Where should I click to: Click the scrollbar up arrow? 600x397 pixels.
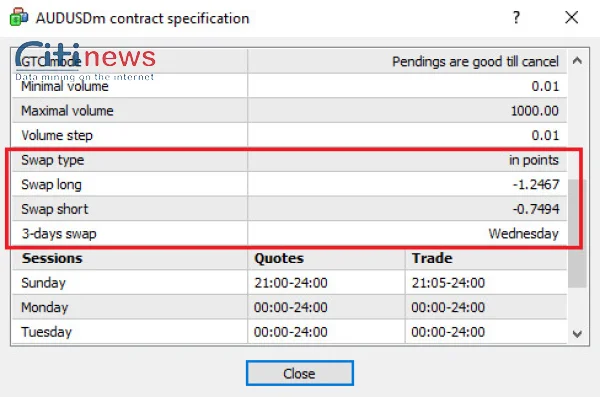pyautogui.click(x=577, y=60)
